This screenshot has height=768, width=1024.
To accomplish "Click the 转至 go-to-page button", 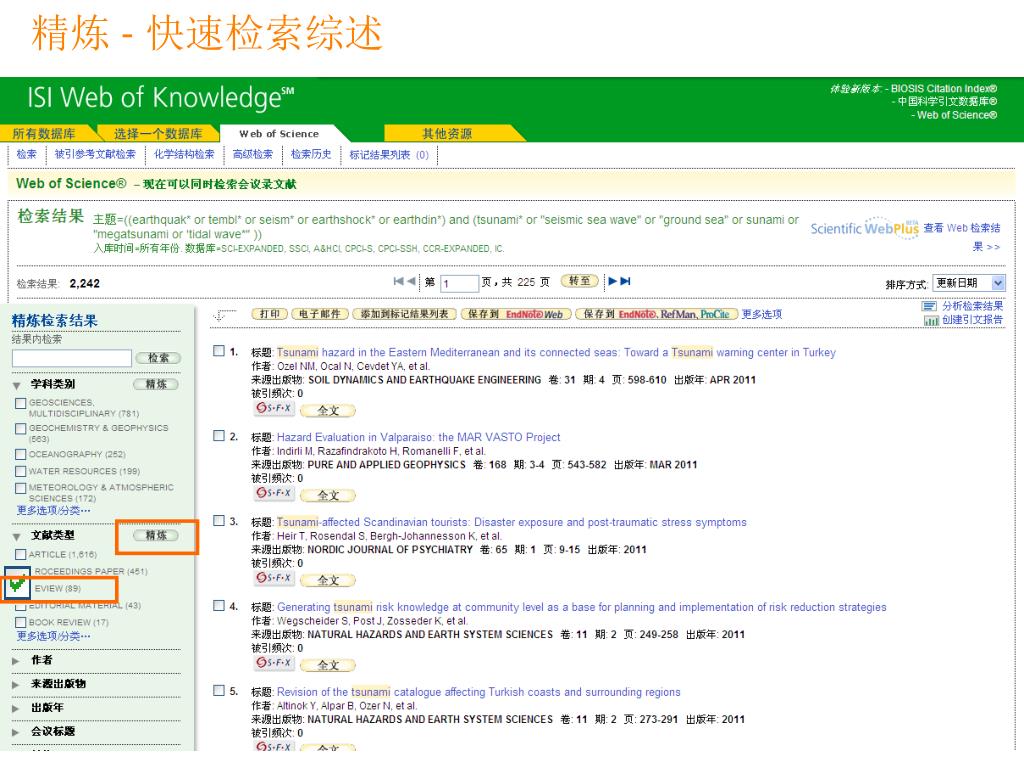I will click(x=579, y=281).
